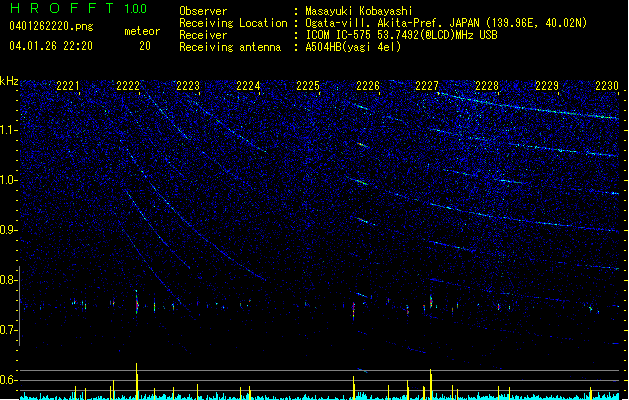Click the tall yellow power spike just before 2227
Image resolution: width=629 pixels, height=400 pixels.
pos(431,384)
